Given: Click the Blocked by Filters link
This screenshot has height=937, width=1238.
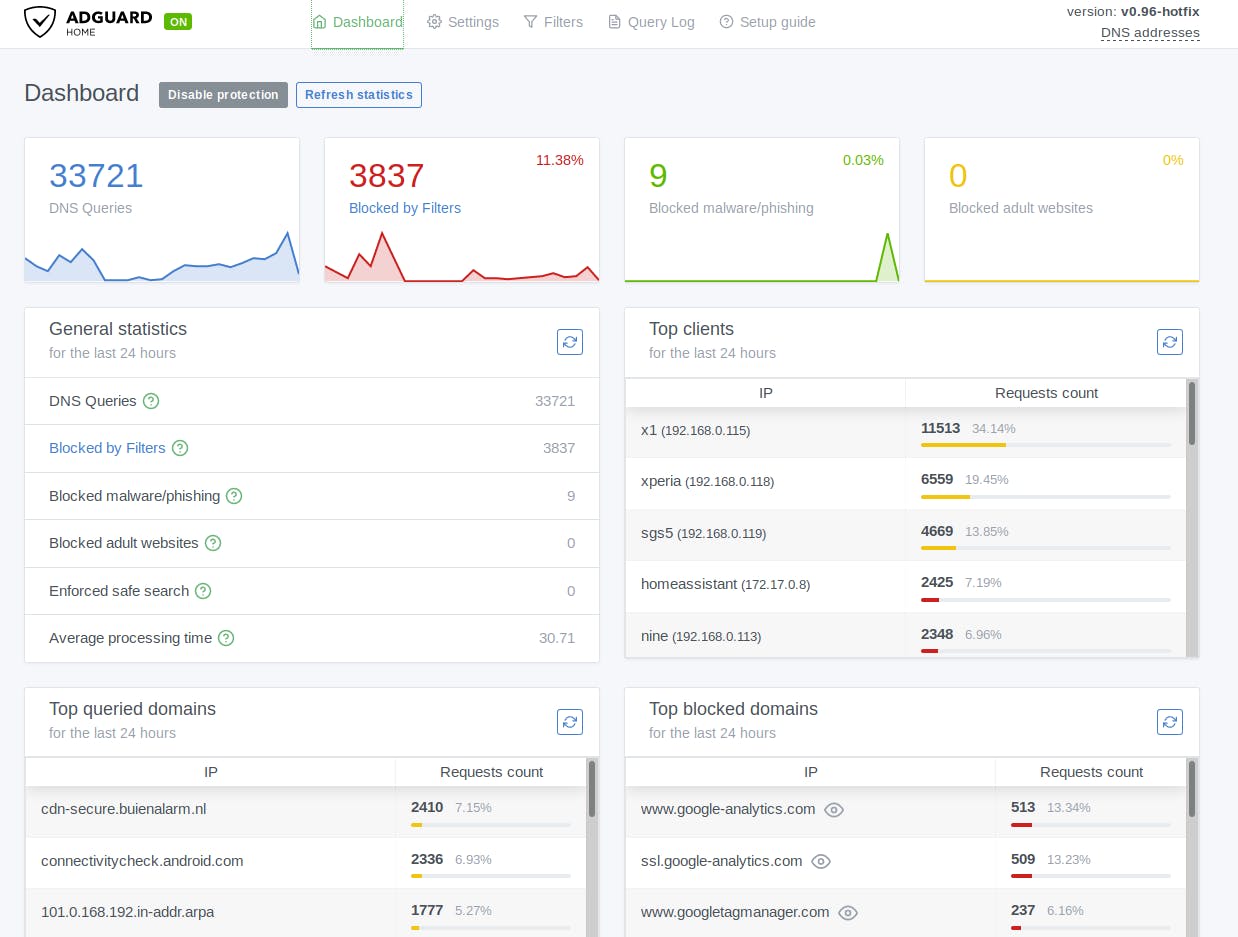Looking at the screenshot, I should (x=107, y=448).
